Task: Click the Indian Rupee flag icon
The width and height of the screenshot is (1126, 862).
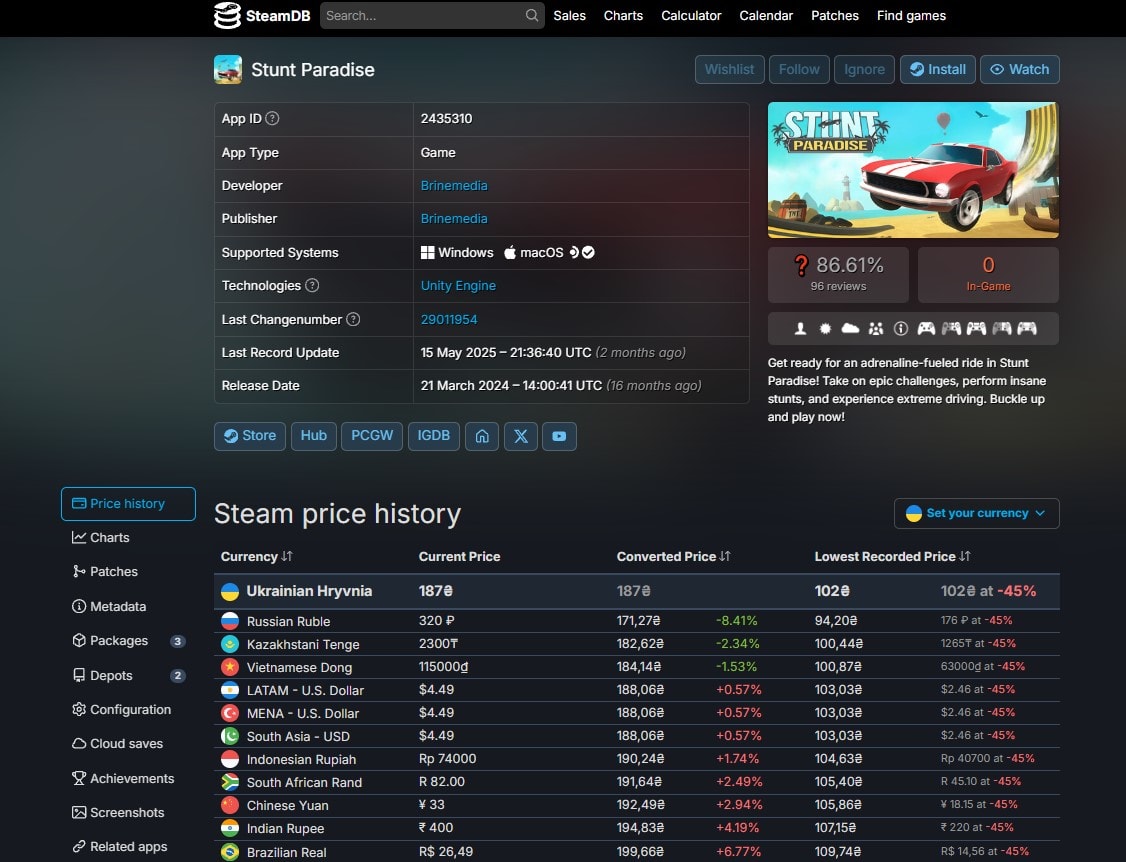Action: tap(230, 828)
